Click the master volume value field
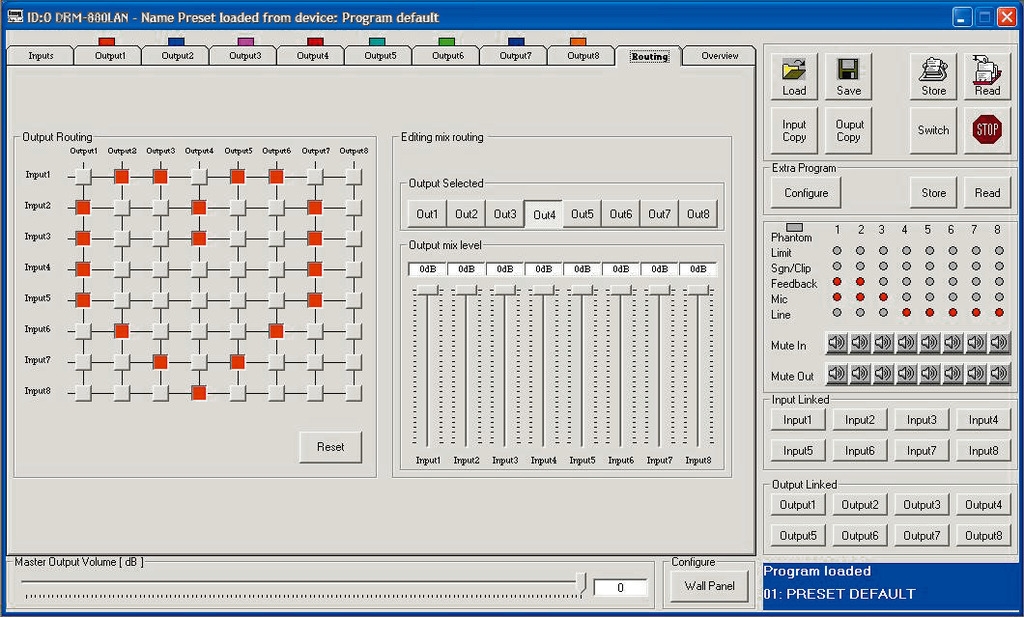The width and height of the screenshot is (1024, 617). tap(620, 588)
